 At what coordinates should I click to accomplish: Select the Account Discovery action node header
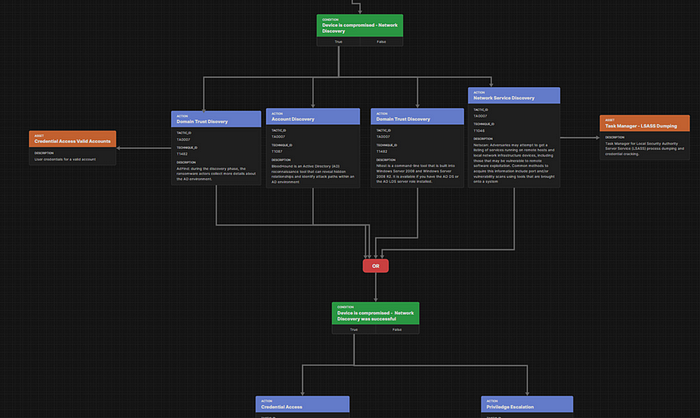pyautogui.click(x=313, y=117)
